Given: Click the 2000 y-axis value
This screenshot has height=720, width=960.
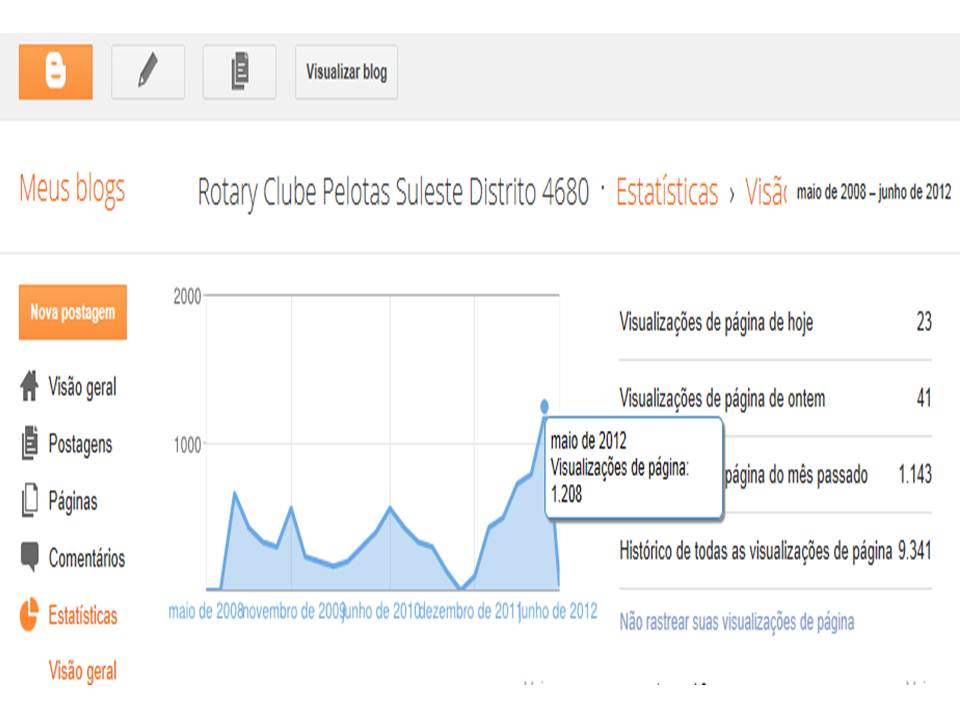Looking at the screenshot, I should pos(187,296).
